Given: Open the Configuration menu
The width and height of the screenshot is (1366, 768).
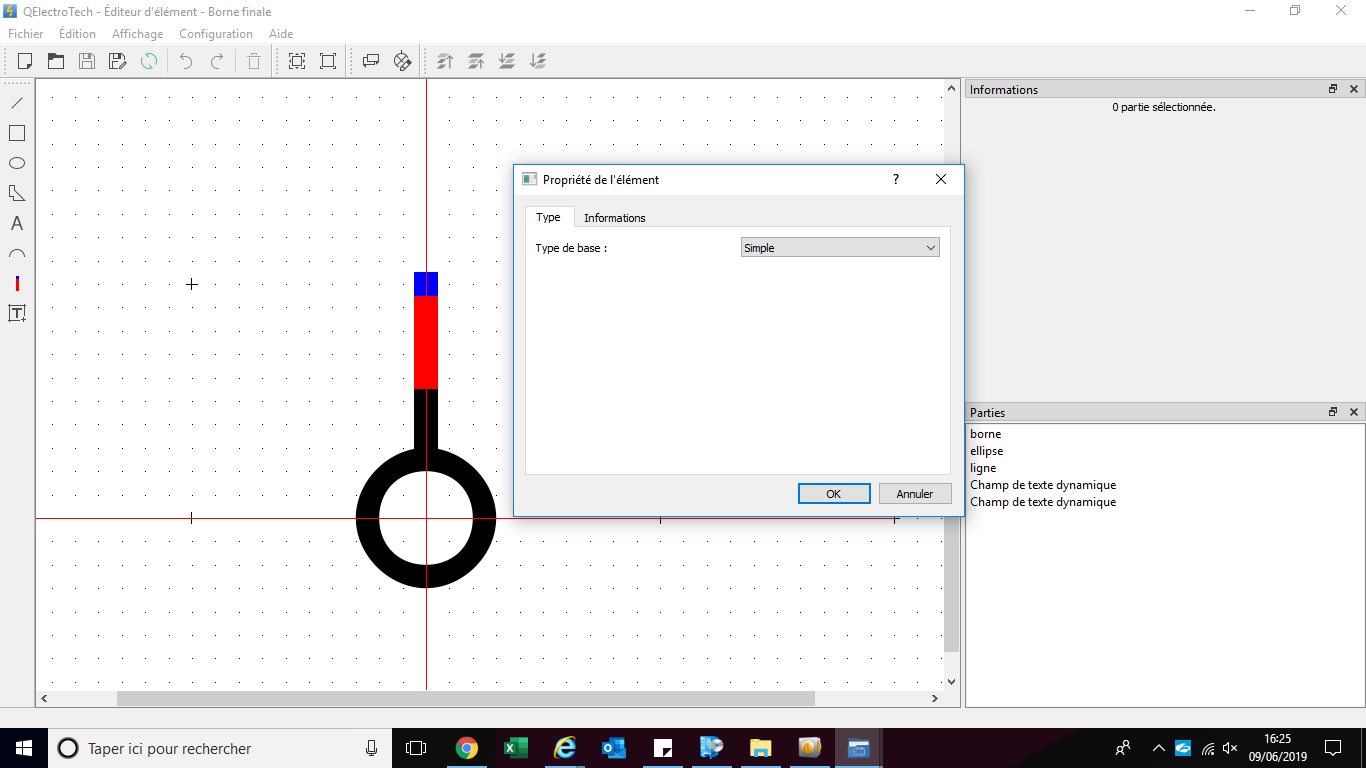Looking at the screenshot, I should pos(215,34).
